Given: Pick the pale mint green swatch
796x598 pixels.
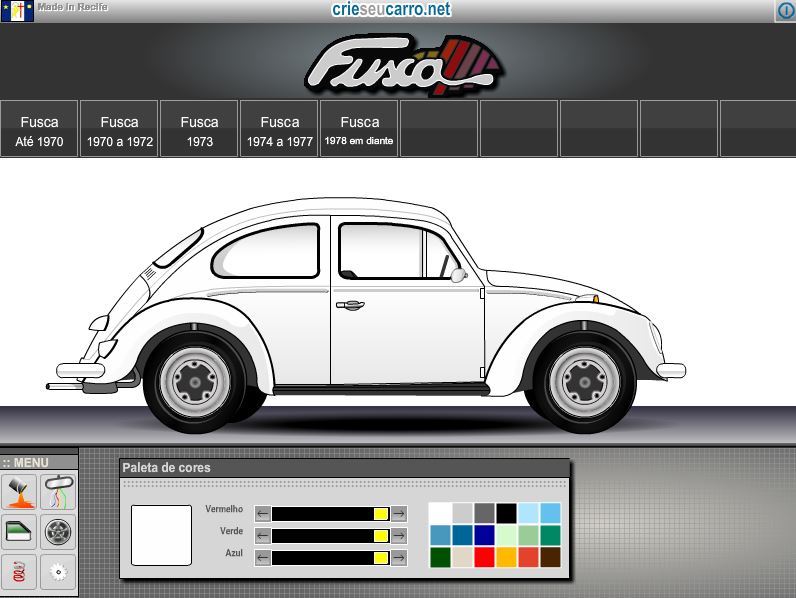Looking at the screenshot, I should point(507,535).
